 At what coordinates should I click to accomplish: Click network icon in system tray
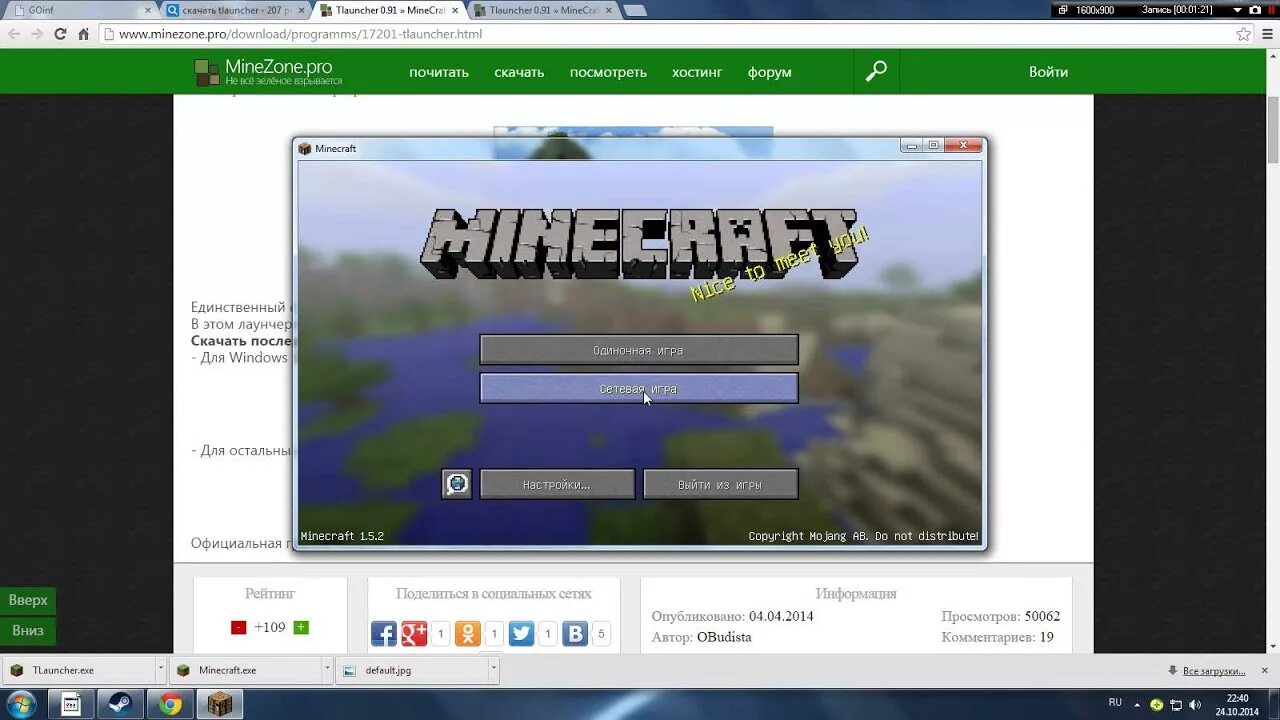point(1176,704)
